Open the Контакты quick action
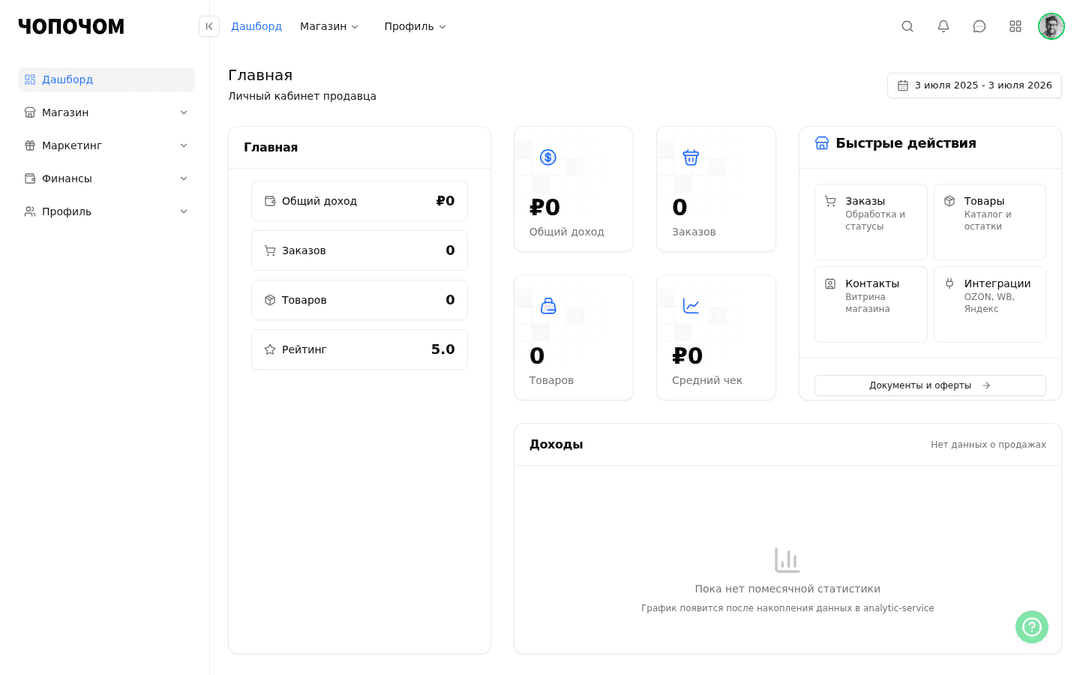 [x=871, y=304]
